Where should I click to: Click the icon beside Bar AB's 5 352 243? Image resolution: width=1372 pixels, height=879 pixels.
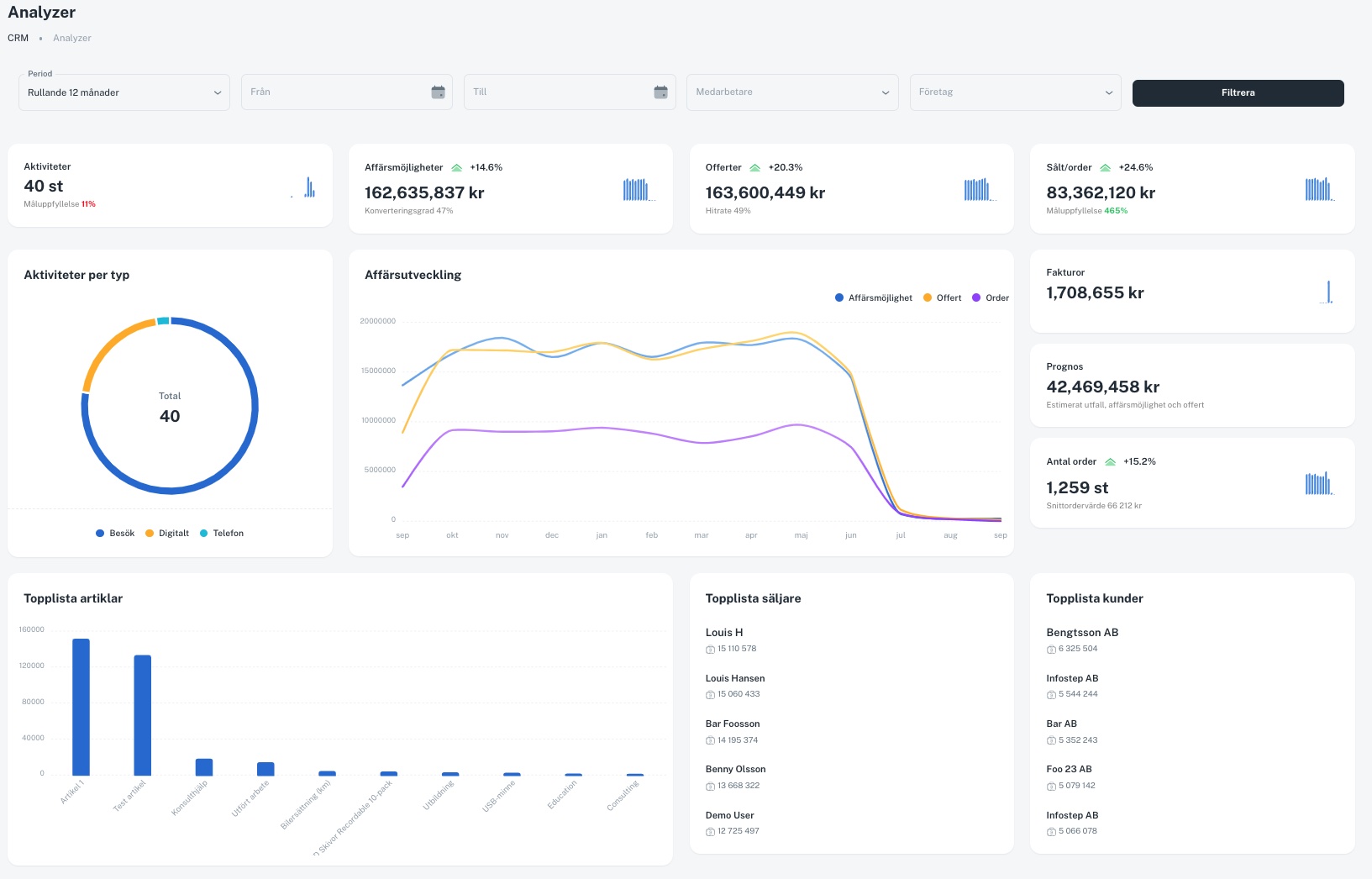(1051, 741)
